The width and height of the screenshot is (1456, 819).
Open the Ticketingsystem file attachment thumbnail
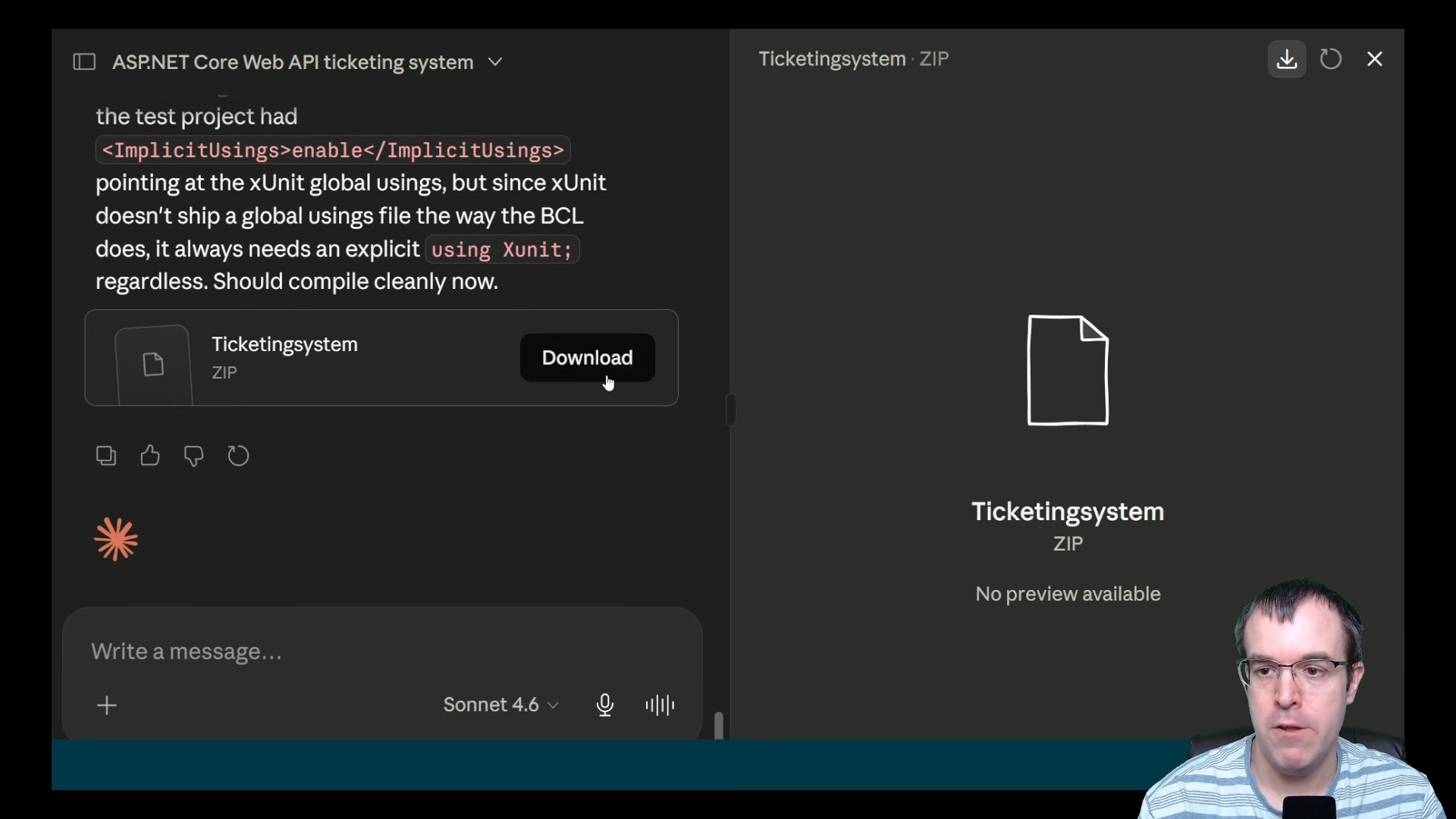(x=153, y=365)
